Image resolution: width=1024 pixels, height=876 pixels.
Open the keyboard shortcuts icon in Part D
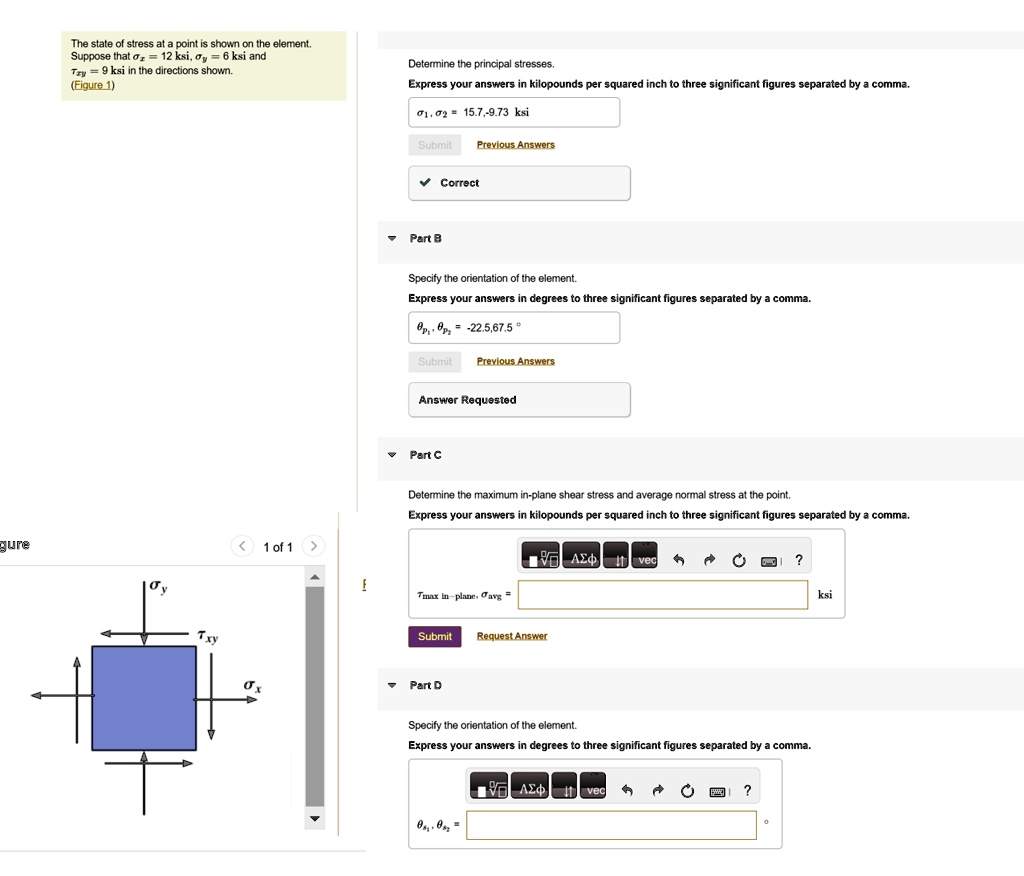tap(718, 789)
